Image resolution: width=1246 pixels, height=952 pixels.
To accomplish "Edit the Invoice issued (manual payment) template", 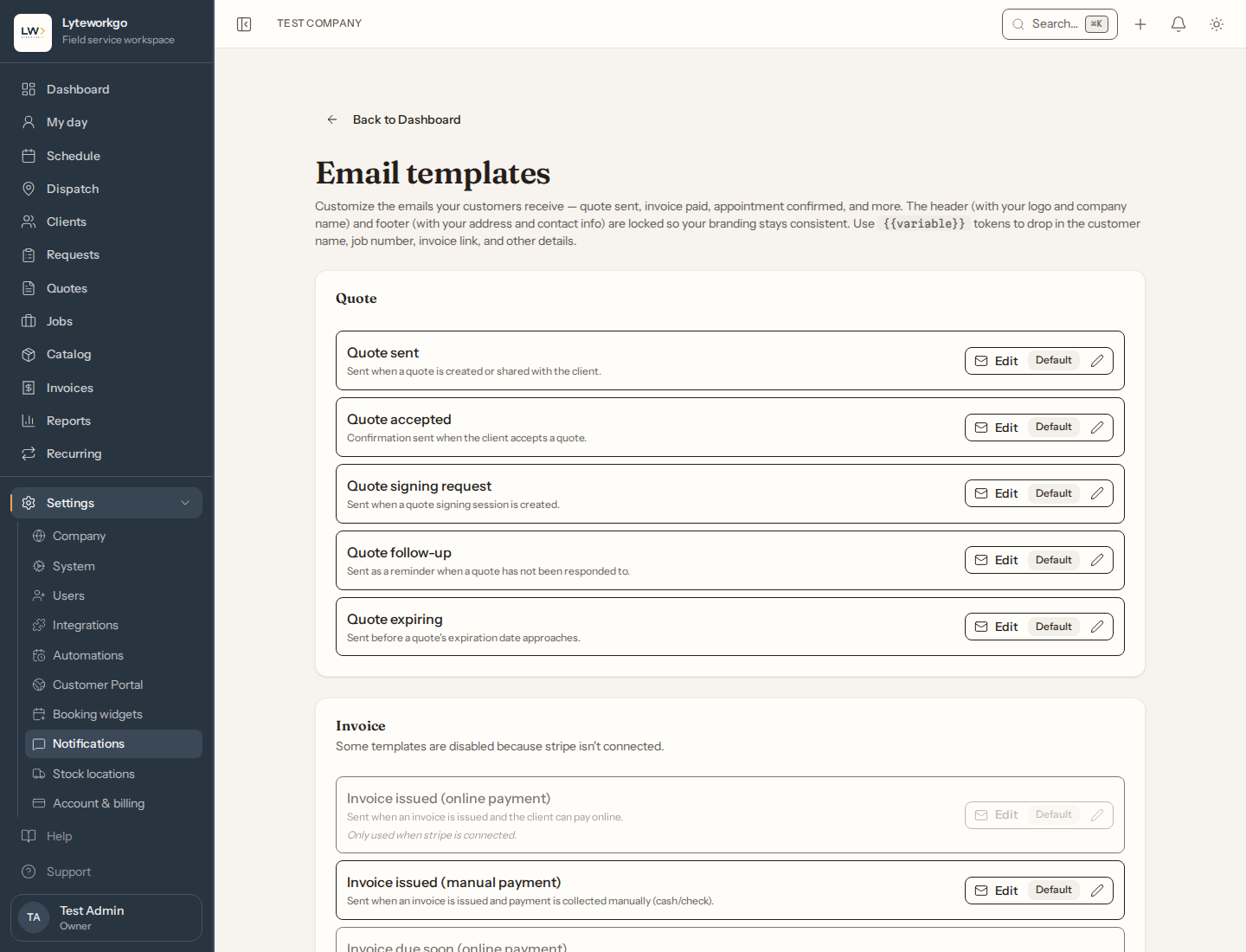I will pyautogui.click(x=1039, y=891).
